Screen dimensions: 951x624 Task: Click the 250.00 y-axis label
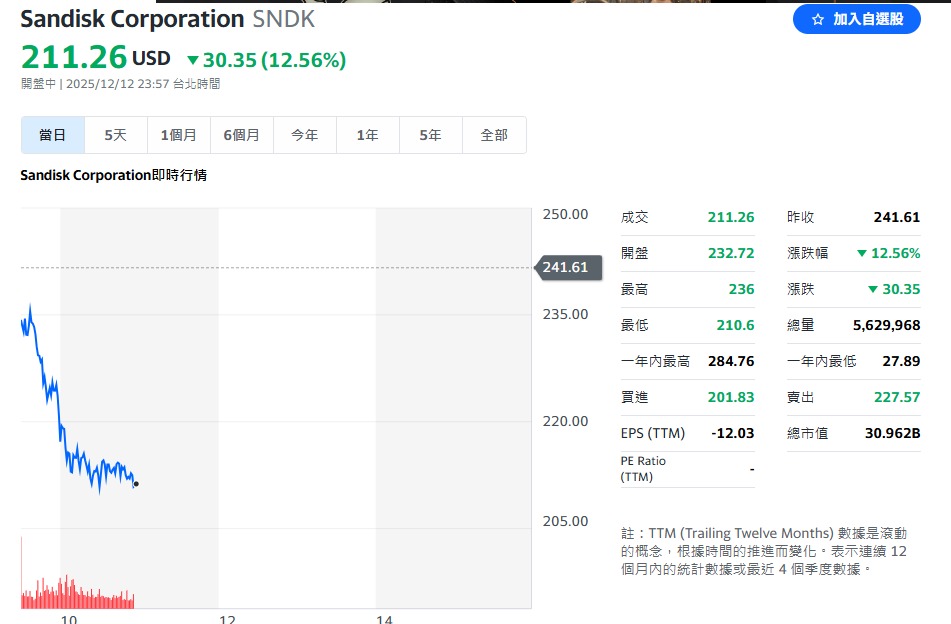(x=565, y=214)
